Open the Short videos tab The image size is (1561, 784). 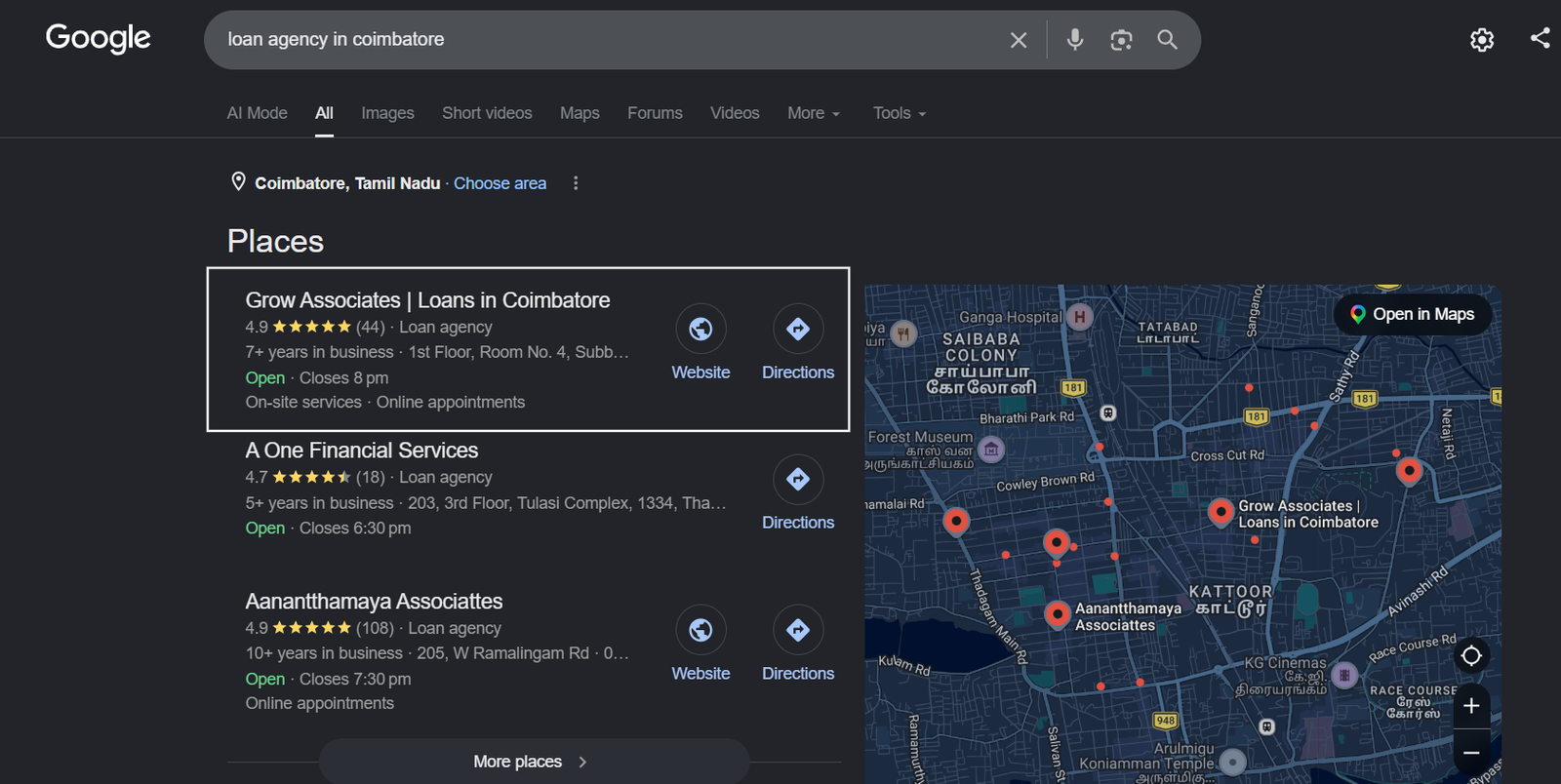[x=487, y=113]
